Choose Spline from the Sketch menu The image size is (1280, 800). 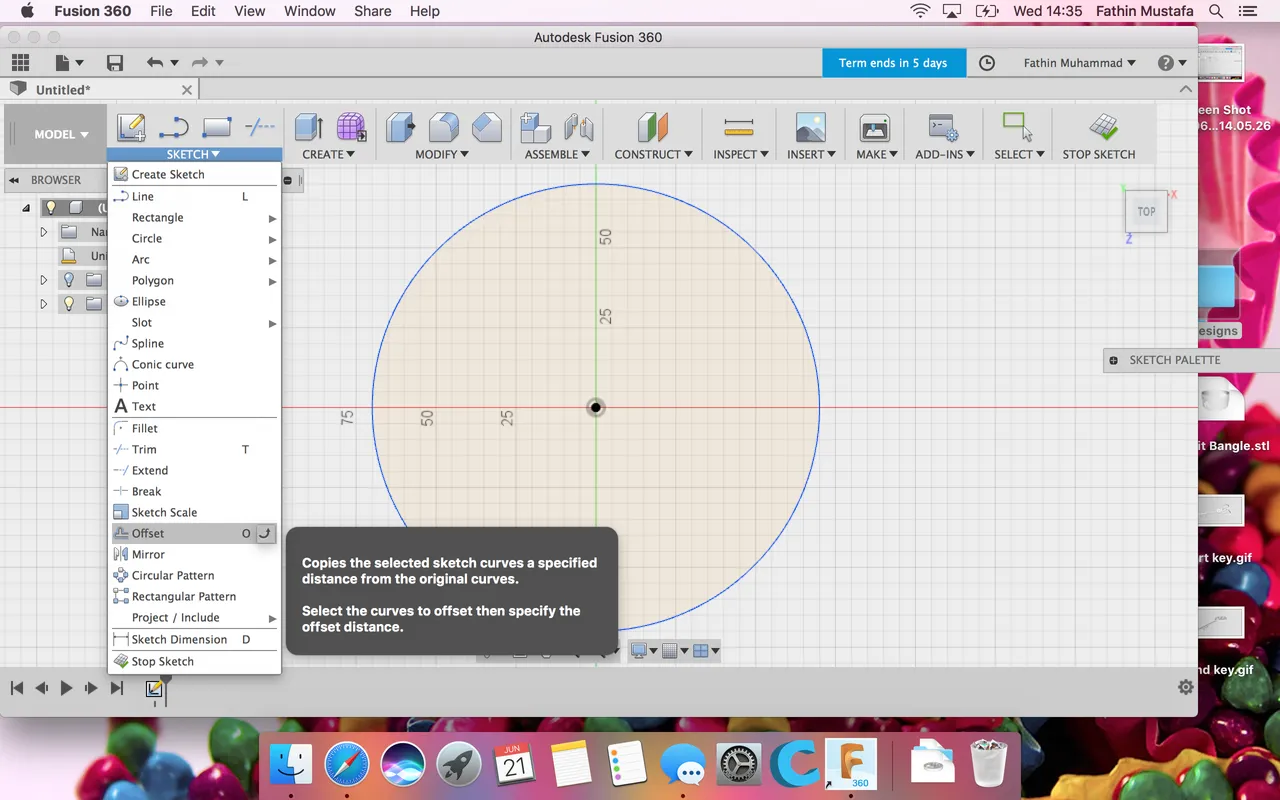click(194, 343)
